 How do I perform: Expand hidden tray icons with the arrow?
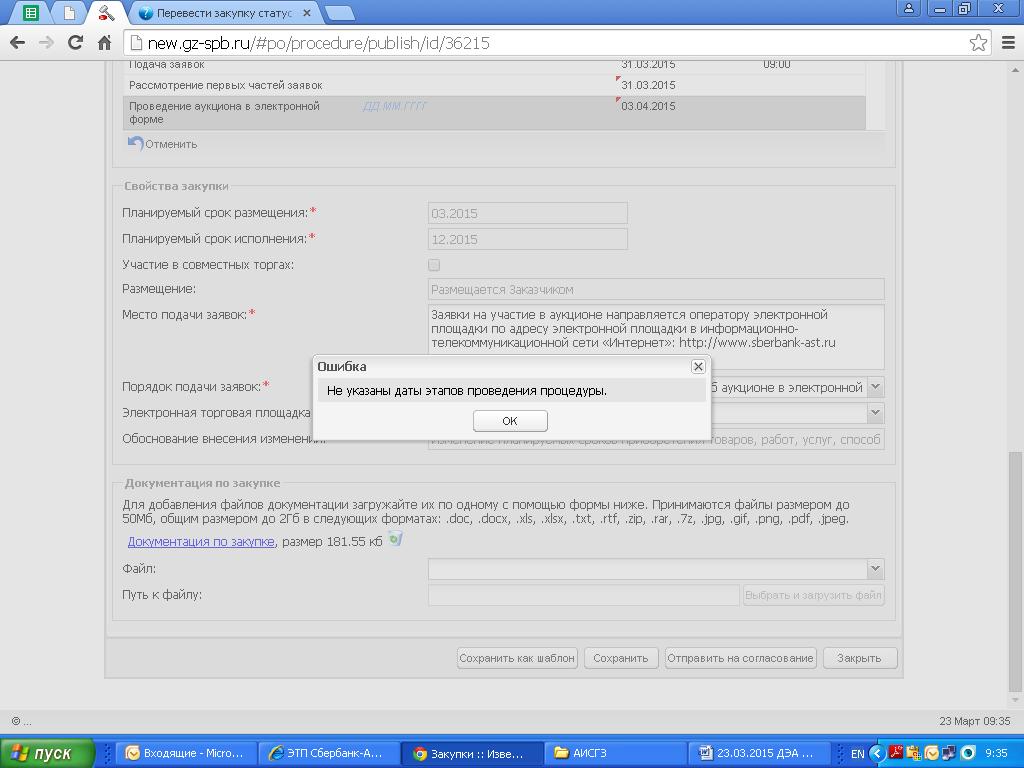[x=878, y=754]
